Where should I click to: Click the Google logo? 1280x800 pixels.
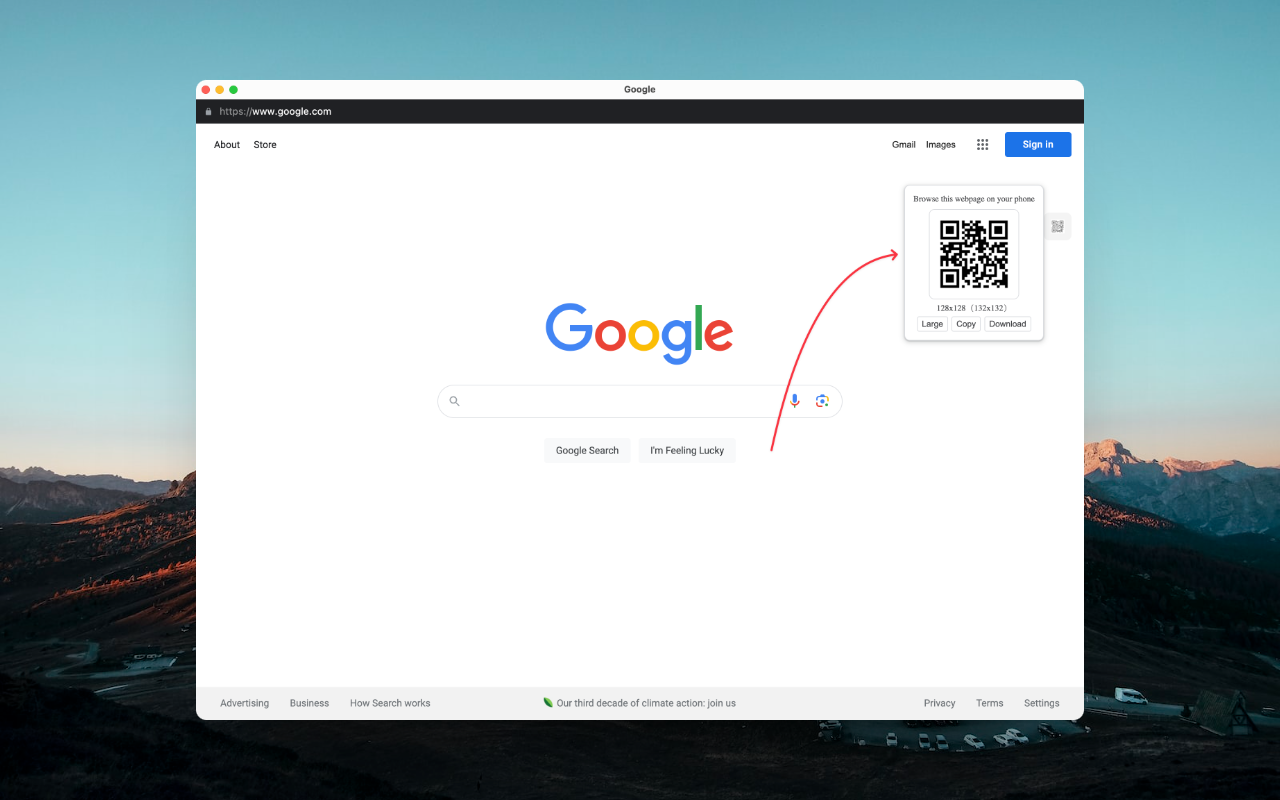point(639,333)
